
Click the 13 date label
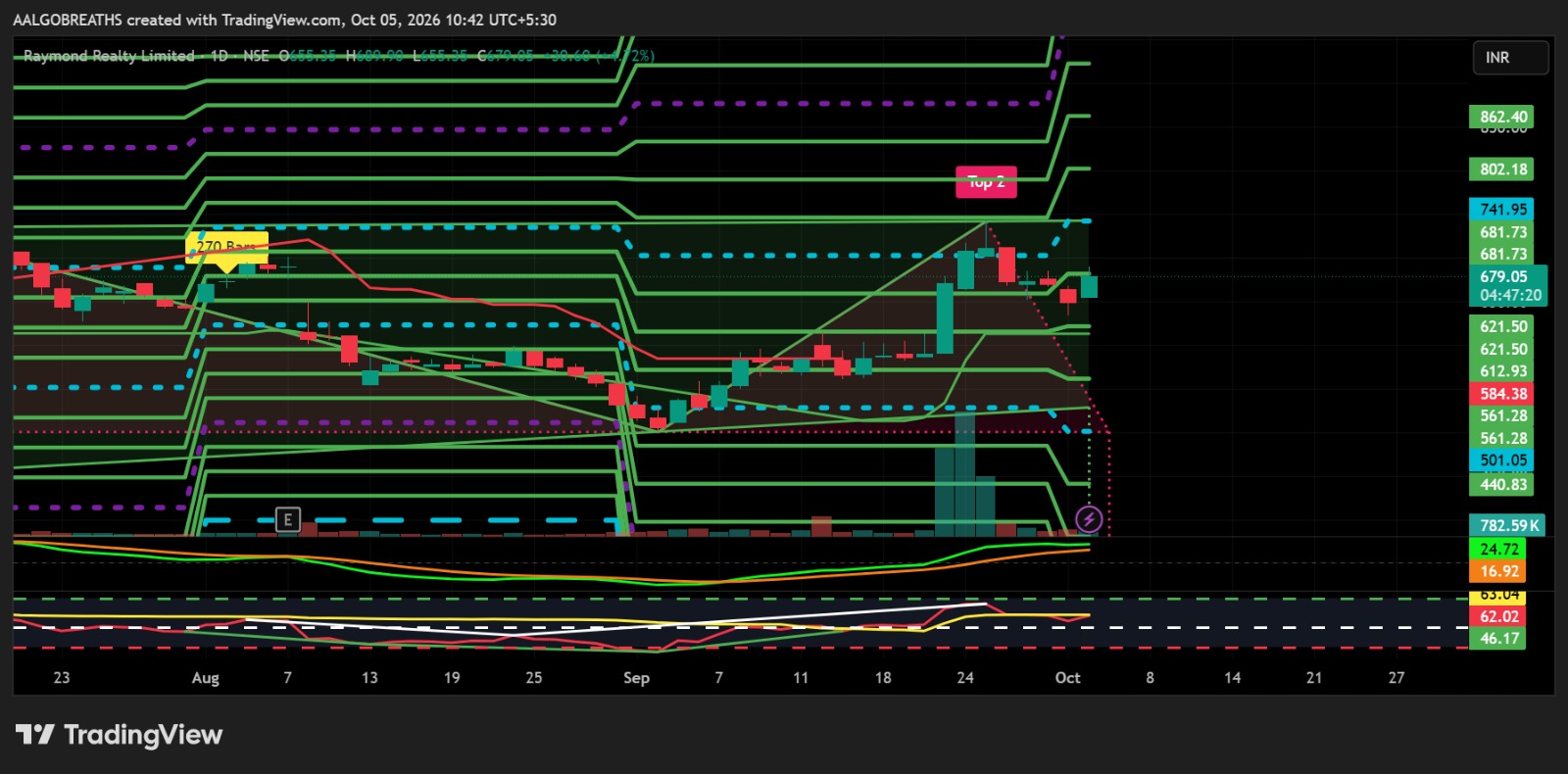(369, 678)
